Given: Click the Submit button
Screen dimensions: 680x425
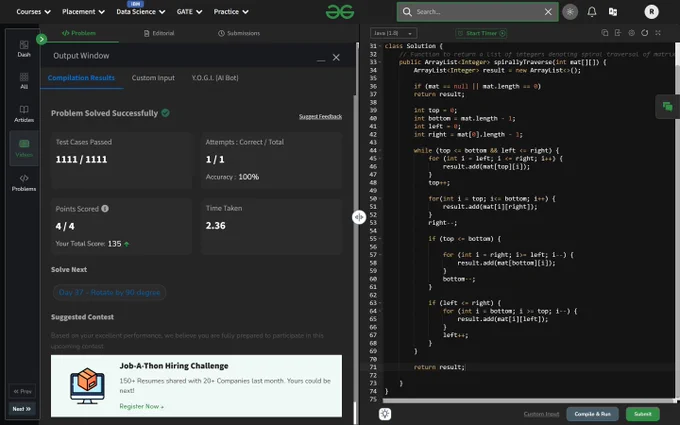Looking at the screenshot, I should [x=643, y=414].
